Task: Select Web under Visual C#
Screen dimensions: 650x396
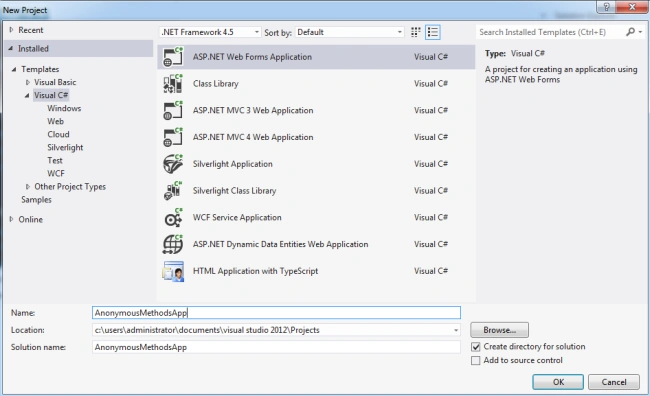Action: coord(56,121)
